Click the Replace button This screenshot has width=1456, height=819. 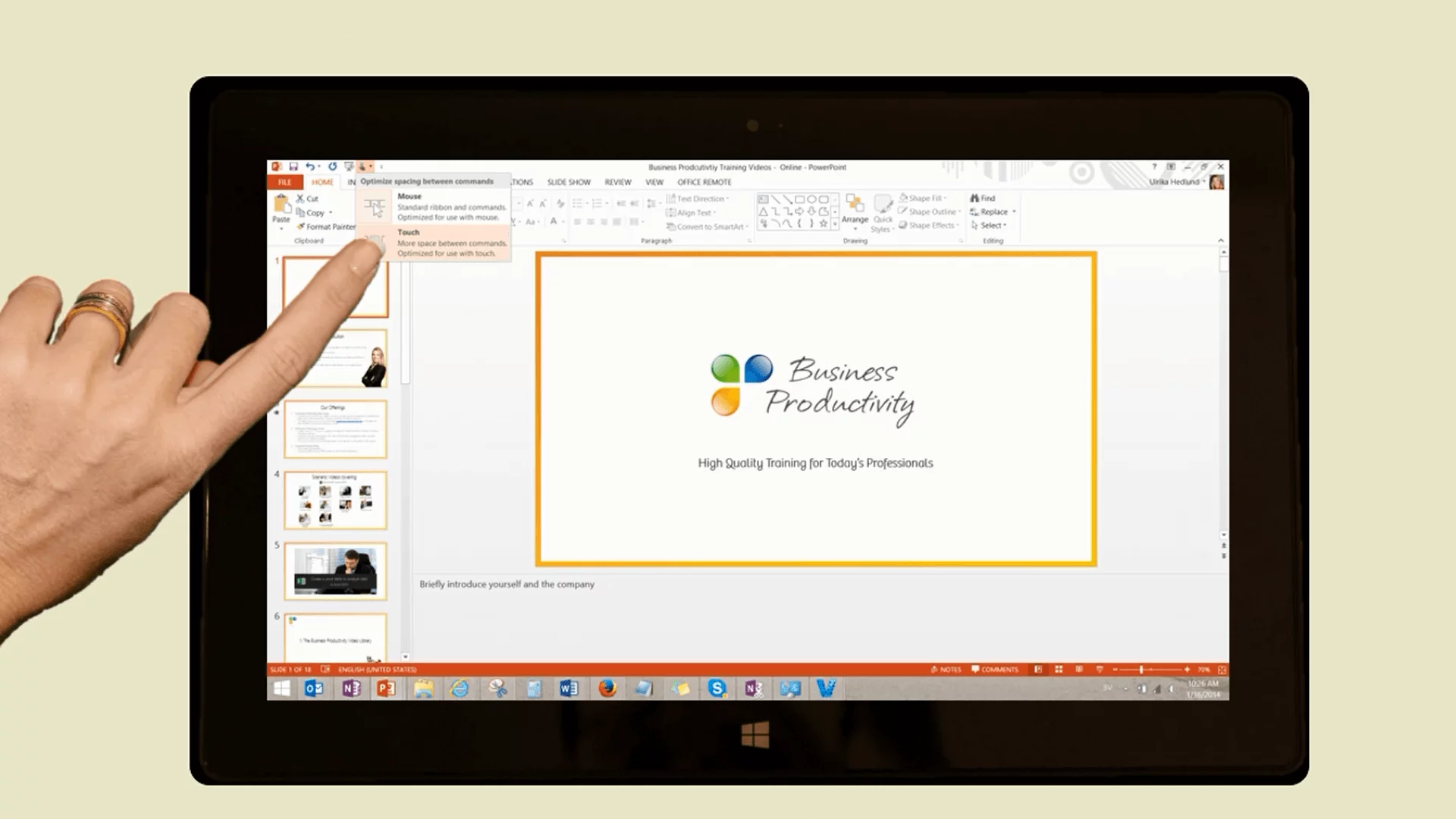(x=993, y=212)
